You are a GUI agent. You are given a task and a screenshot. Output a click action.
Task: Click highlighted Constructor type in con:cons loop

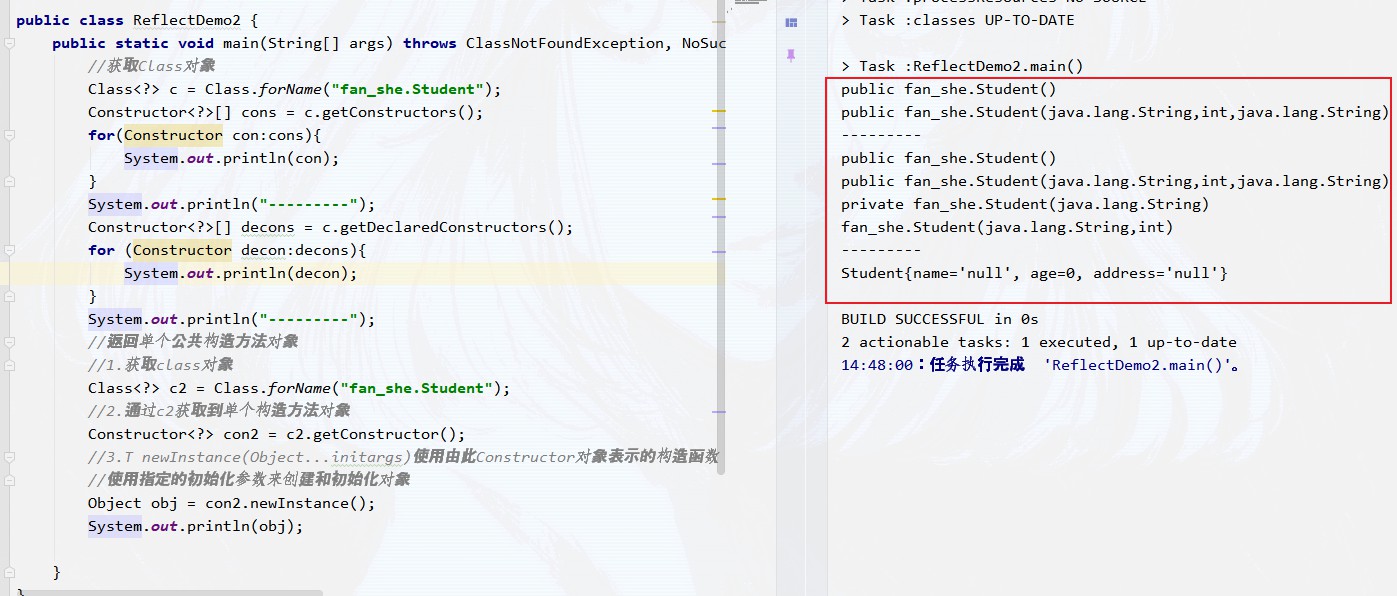174,135
